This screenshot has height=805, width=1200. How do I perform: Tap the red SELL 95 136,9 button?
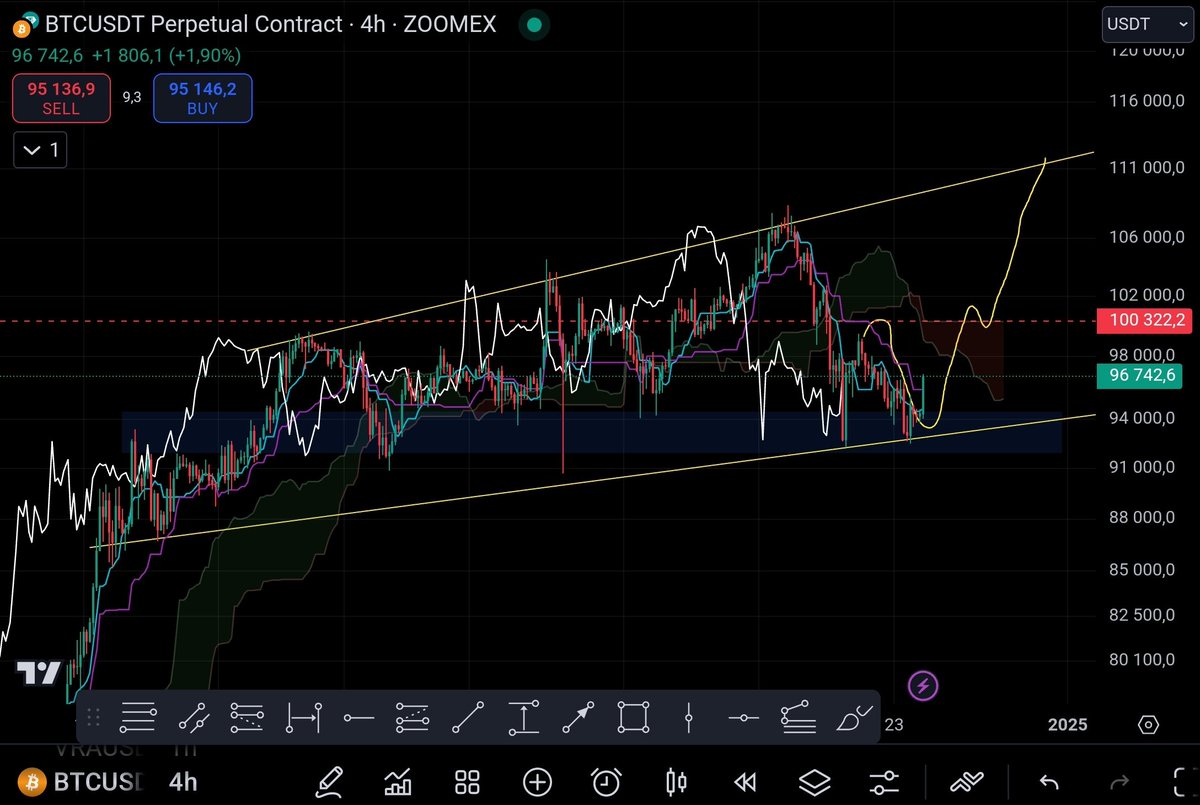click(x=61, y=98)
